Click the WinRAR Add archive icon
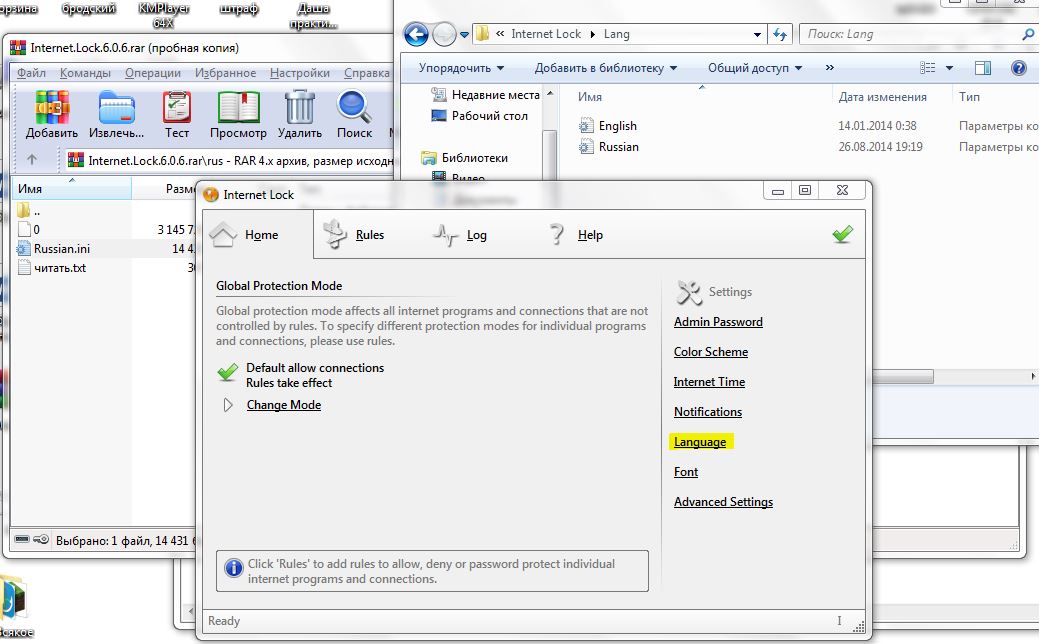Viewport: 1039px width, 644px height. (52, 108)
